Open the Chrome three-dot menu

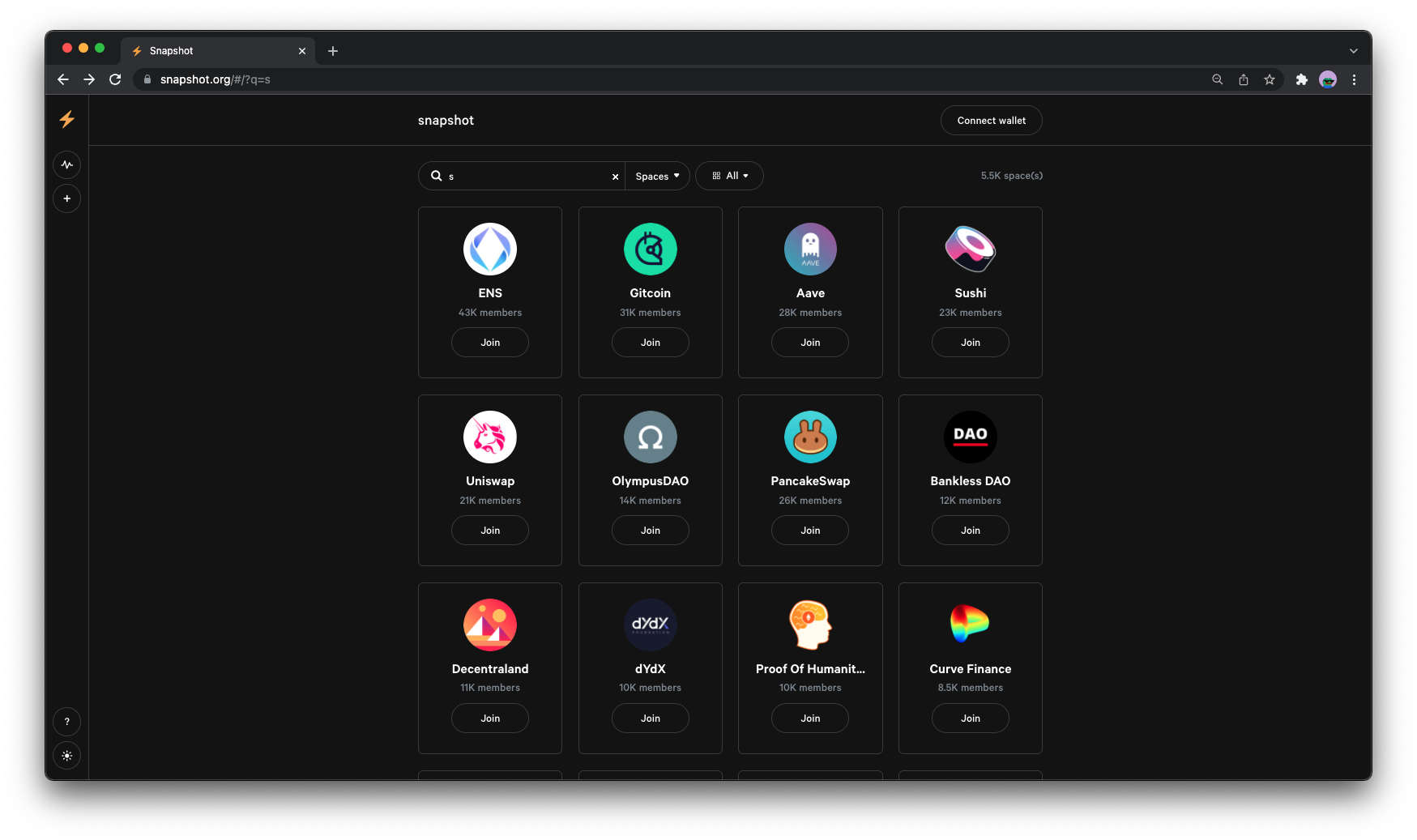(x=1354, y=79)
